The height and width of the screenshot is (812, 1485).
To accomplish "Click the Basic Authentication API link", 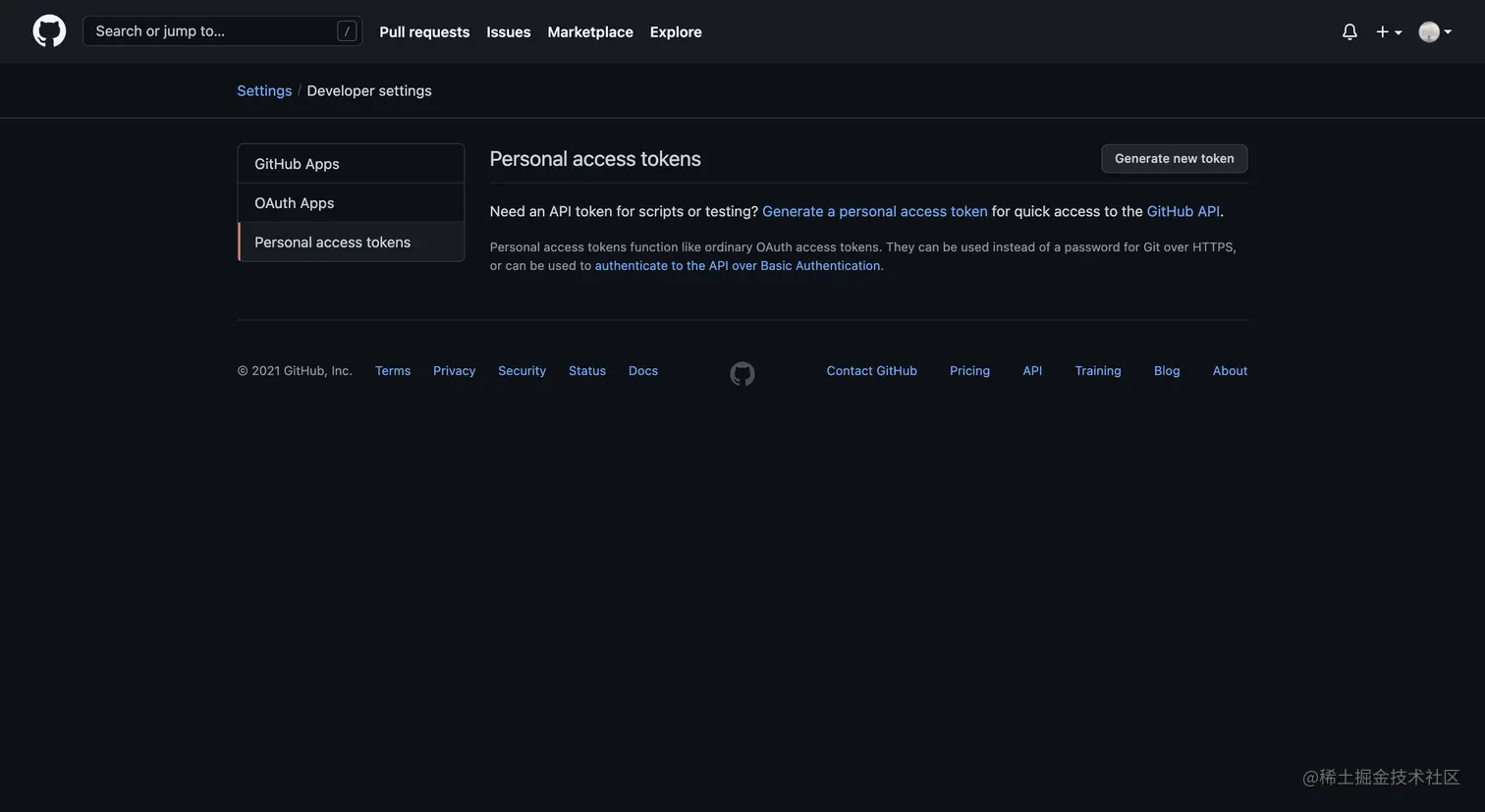I will (738, 266).
